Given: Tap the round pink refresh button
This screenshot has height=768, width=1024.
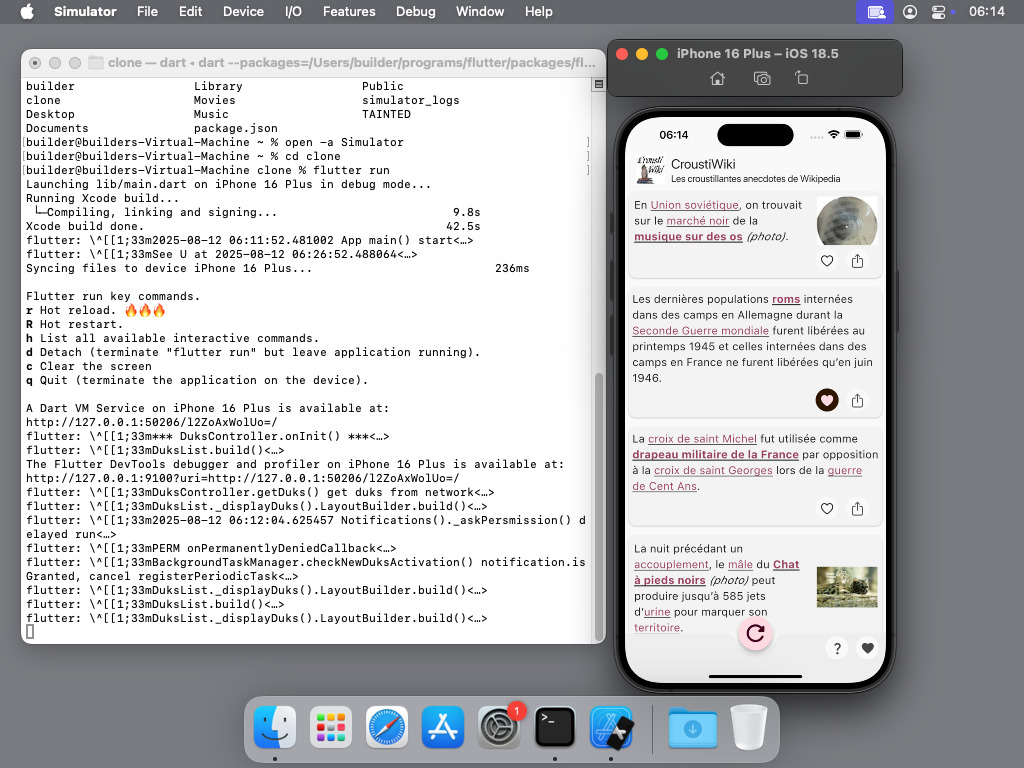Looking at the screenshot, I should tap(755, 632).
